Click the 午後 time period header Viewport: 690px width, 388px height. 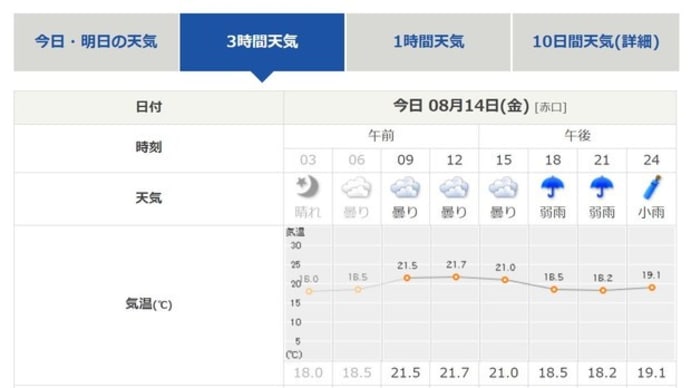[577, 135]
